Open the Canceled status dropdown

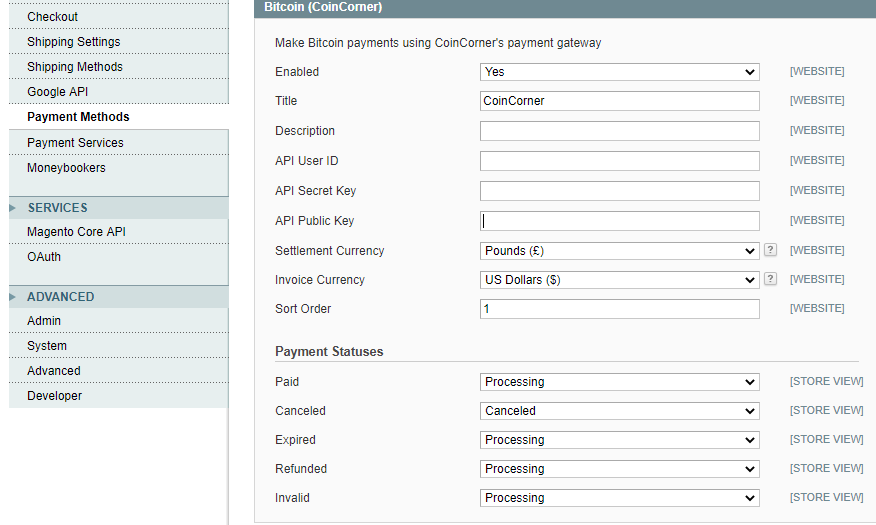click(620, 411)
